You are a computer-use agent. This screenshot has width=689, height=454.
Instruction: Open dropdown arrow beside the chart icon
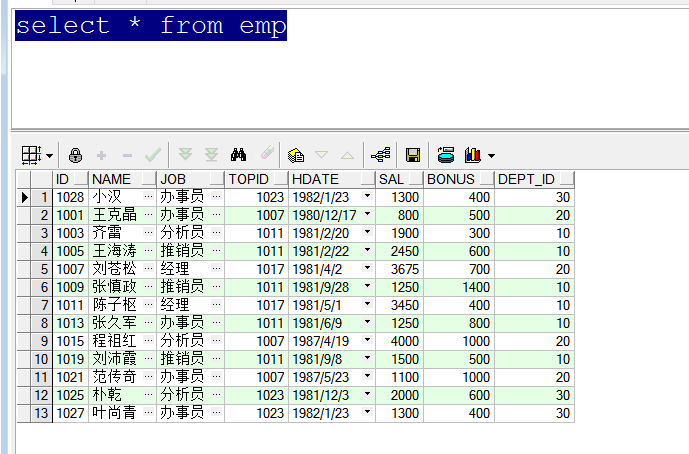(x=491, y=156)
